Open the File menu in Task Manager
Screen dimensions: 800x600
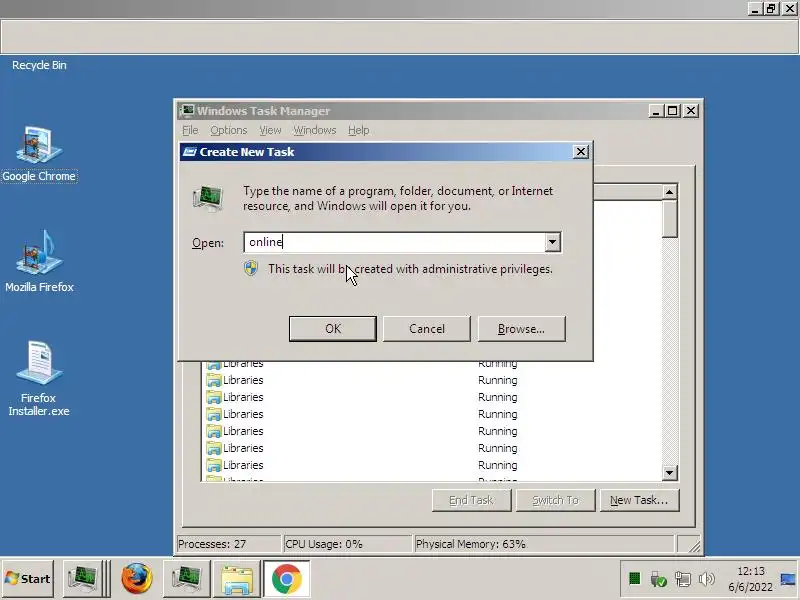click(x=190, y=131)
